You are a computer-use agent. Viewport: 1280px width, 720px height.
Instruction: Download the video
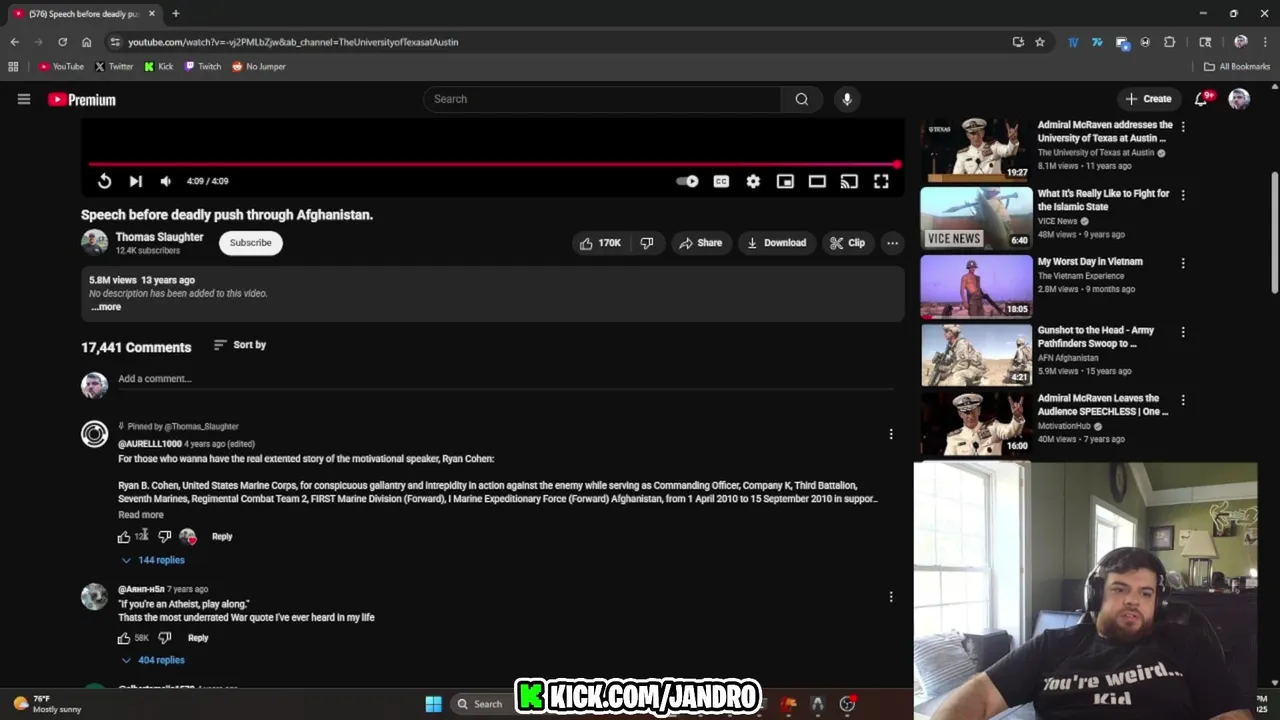(x=776, y=243)
